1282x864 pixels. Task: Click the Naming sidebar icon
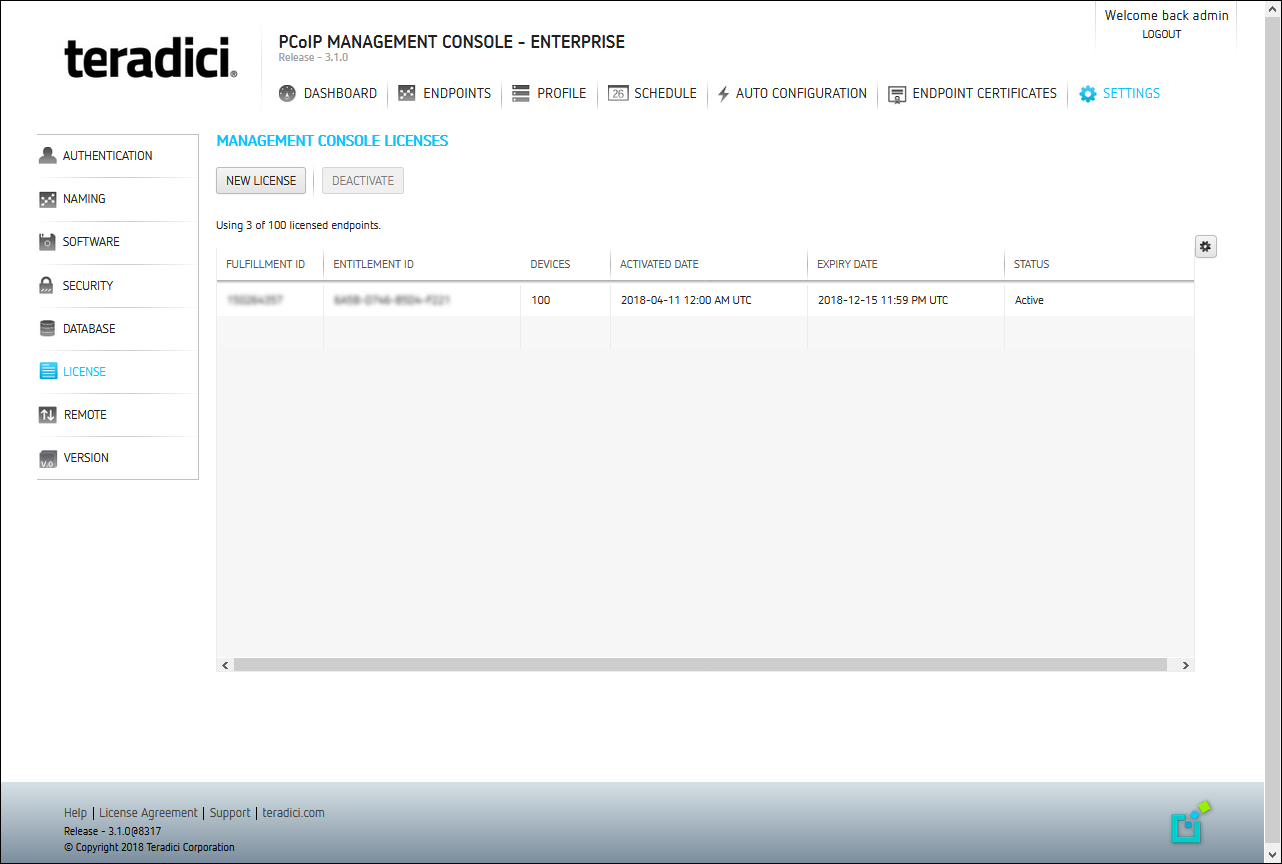47,199
